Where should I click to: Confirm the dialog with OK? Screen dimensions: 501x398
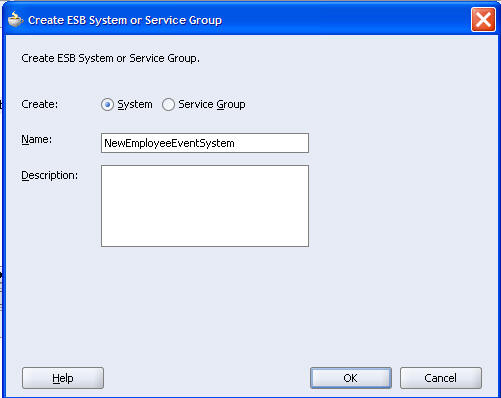tap(351, 378)
